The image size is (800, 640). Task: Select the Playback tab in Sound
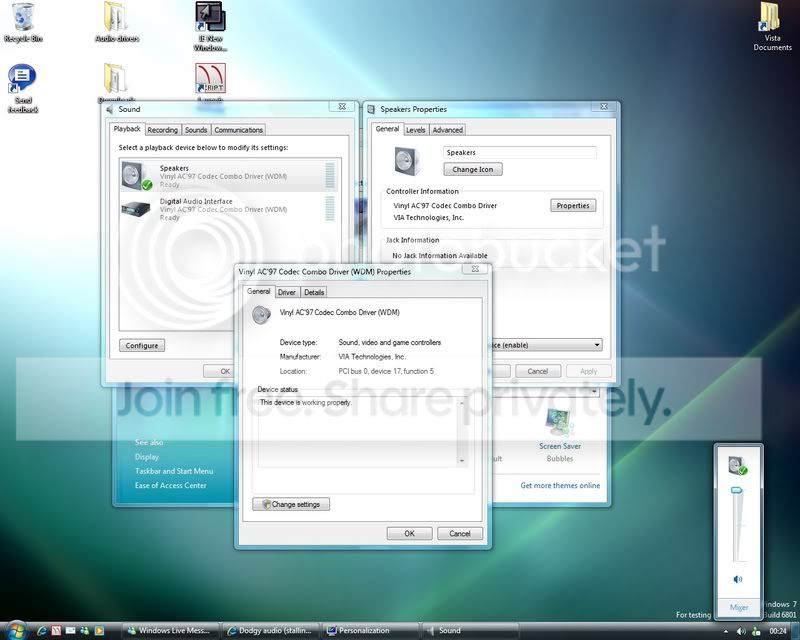127,129
